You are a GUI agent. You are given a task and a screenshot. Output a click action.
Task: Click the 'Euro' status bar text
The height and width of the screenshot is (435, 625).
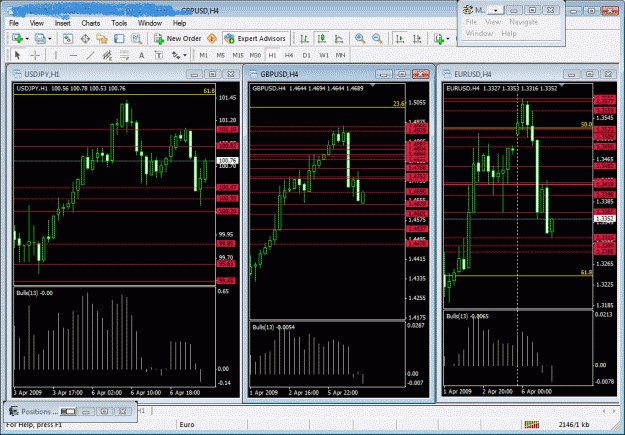(x=187, y=425)
